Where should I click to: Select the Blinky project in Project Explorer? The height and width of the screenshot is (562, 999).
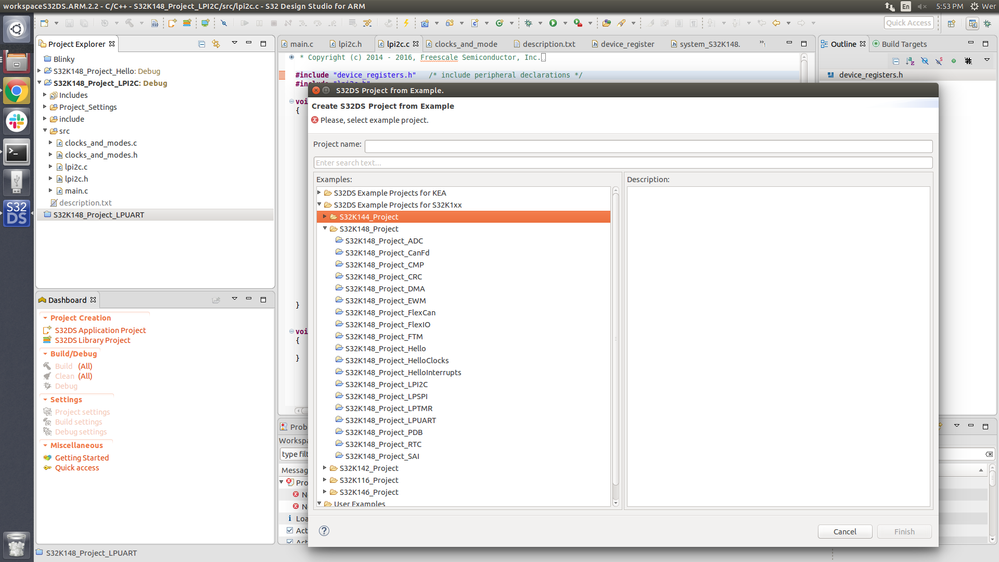click(x=64, y=59)
